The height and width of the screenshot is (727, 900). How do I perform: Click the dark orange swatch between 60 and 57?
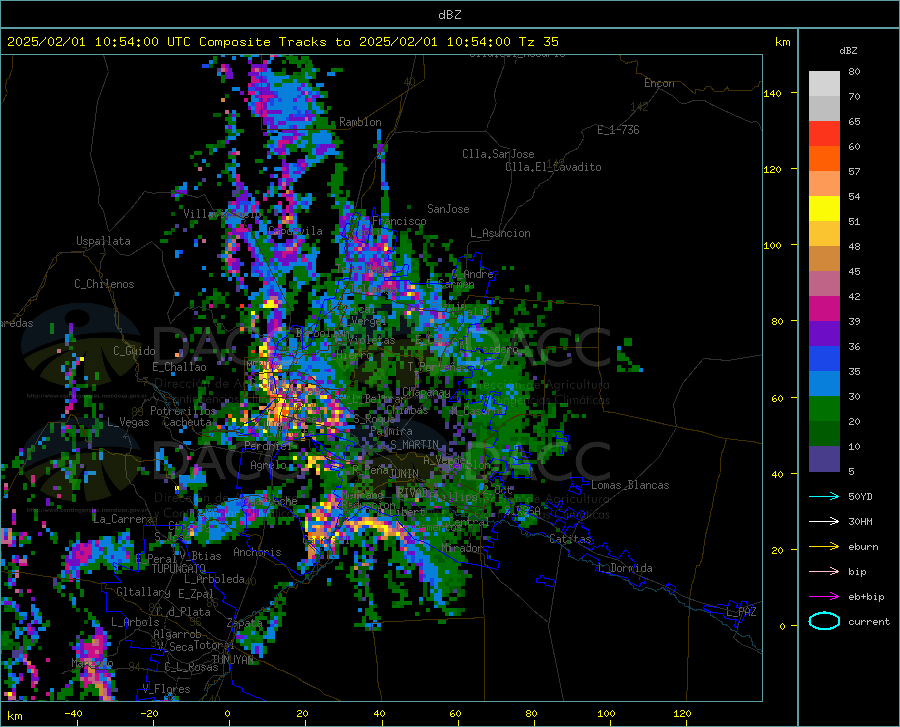click(x=824, y=159)
